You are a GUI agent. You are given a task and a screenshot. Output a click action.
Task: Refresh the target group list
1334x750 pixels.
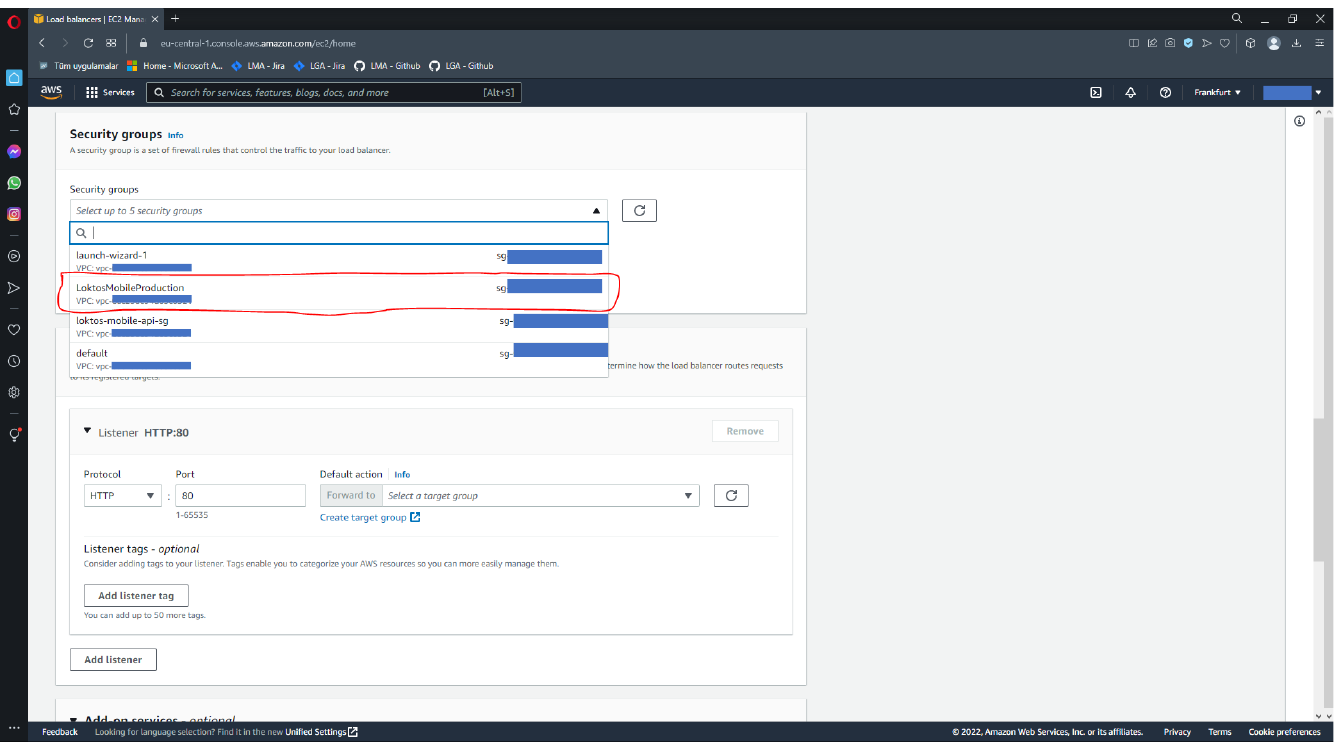click(731, 495)
